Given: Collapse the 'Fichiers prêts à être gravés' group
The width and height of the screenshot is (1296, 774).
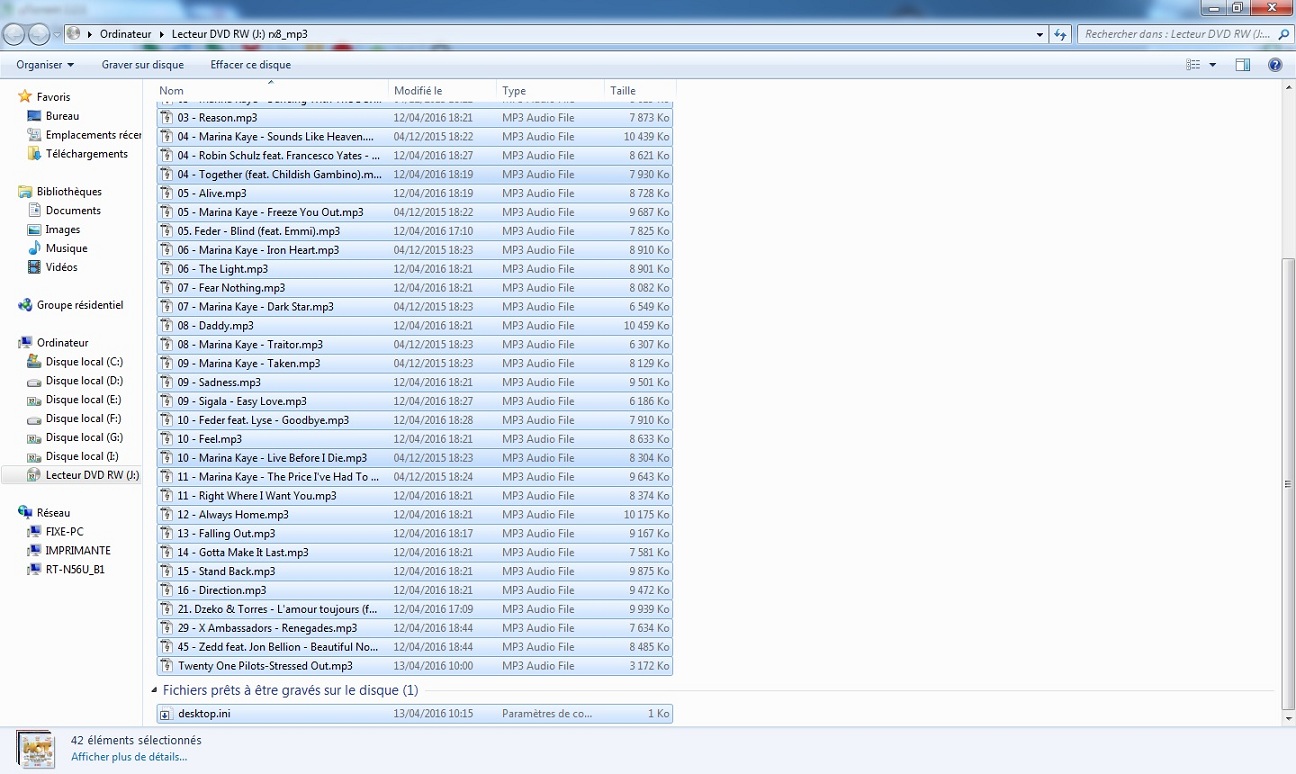Looking at the screenshot, I should tap(154, 690).
